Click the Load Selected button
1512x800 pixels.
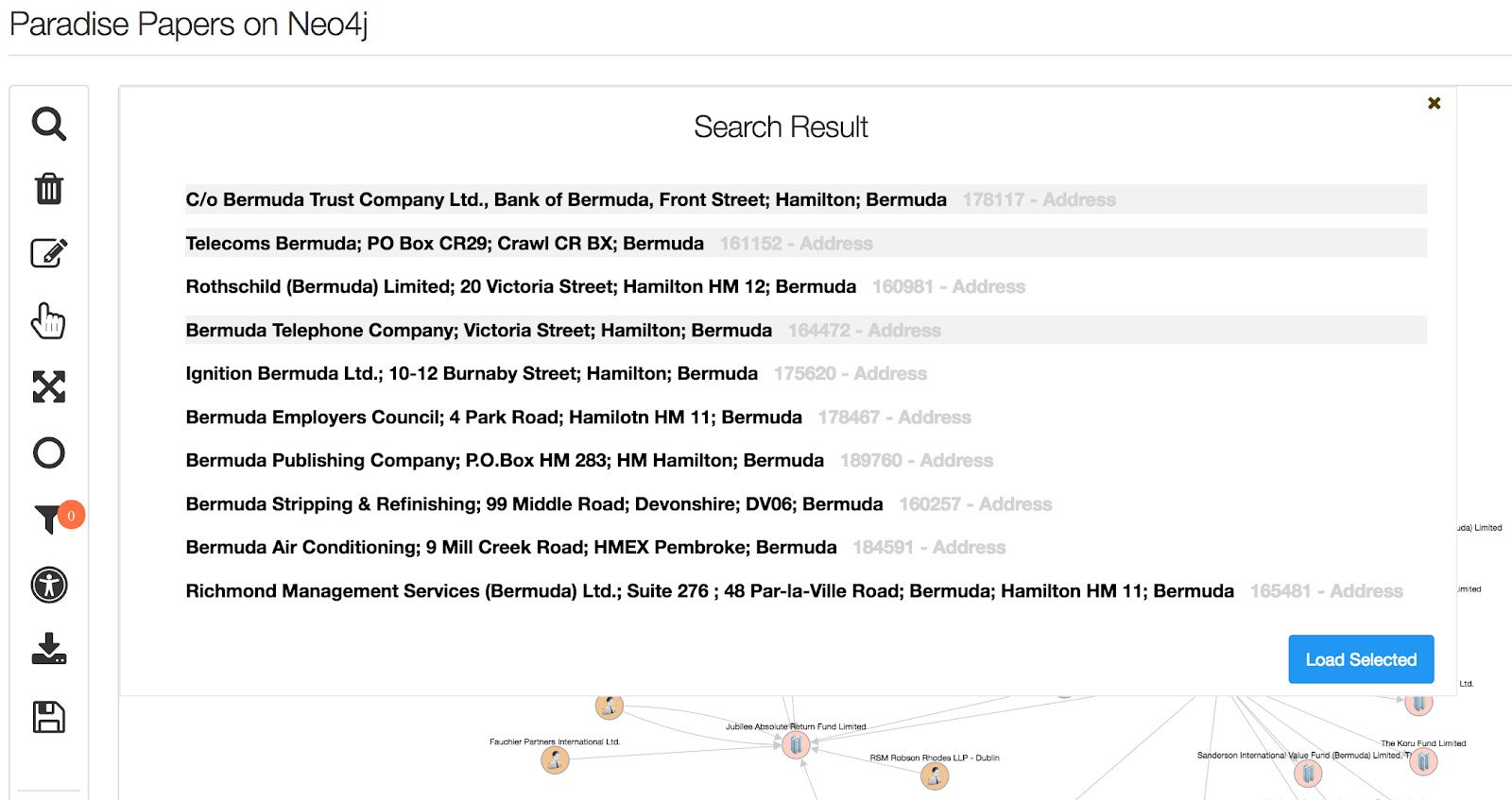click(1361, 659)
